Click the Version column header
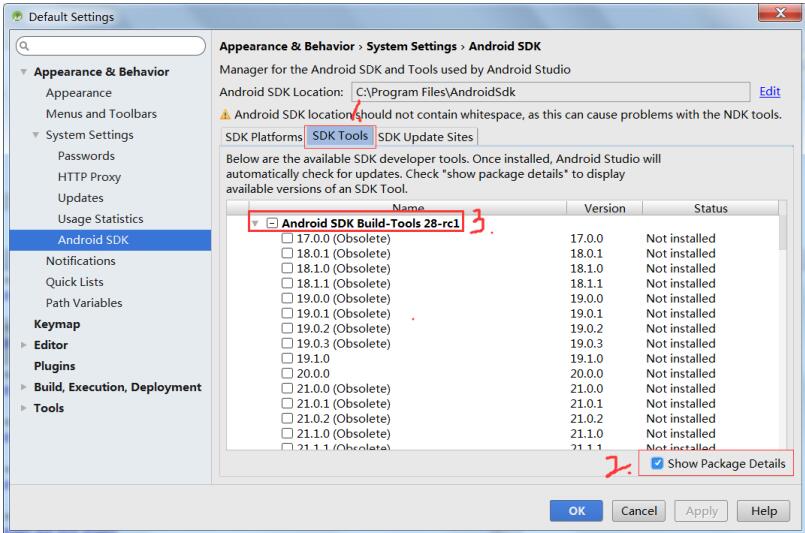The image size is (805, 533). pos(604,208)
